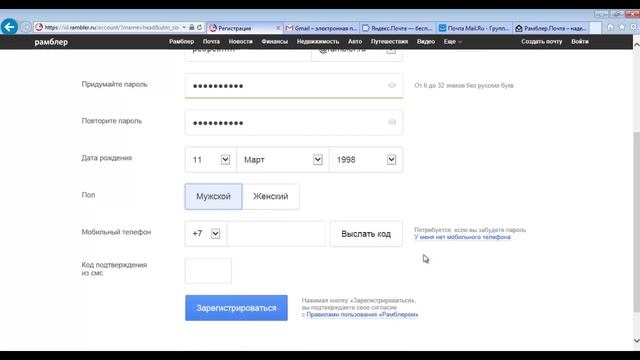Show password with eye icon in repeat password field

coord(392,122)
